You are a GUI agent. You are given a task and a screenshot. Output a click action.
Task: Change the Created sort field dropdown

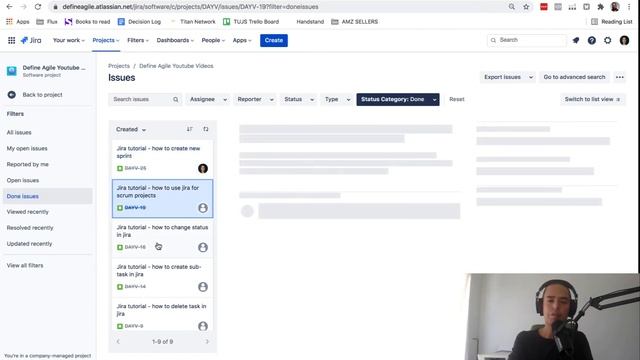(x=131, y=129)
